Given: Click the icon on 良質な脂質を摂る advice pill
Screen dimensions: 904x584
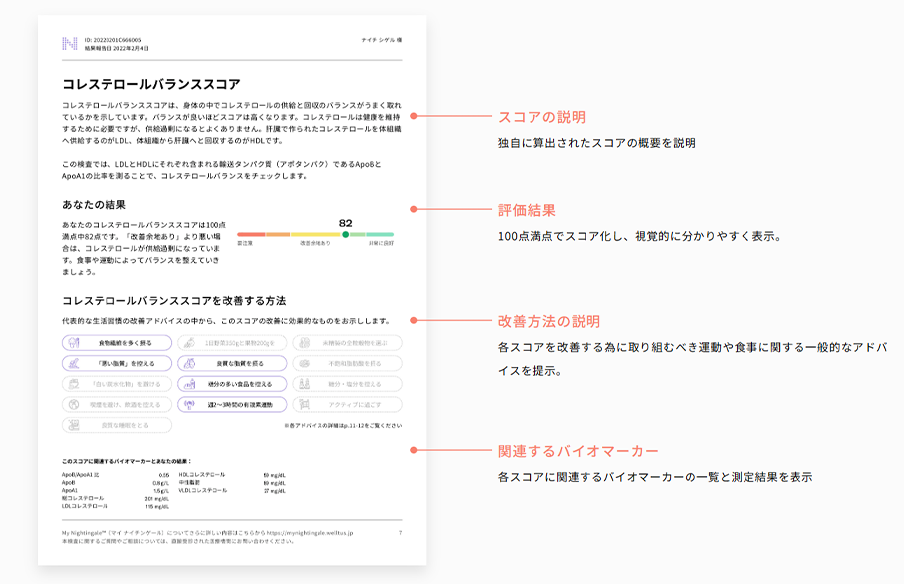Looking at the screenshot, I should click(x=188, y=363).
